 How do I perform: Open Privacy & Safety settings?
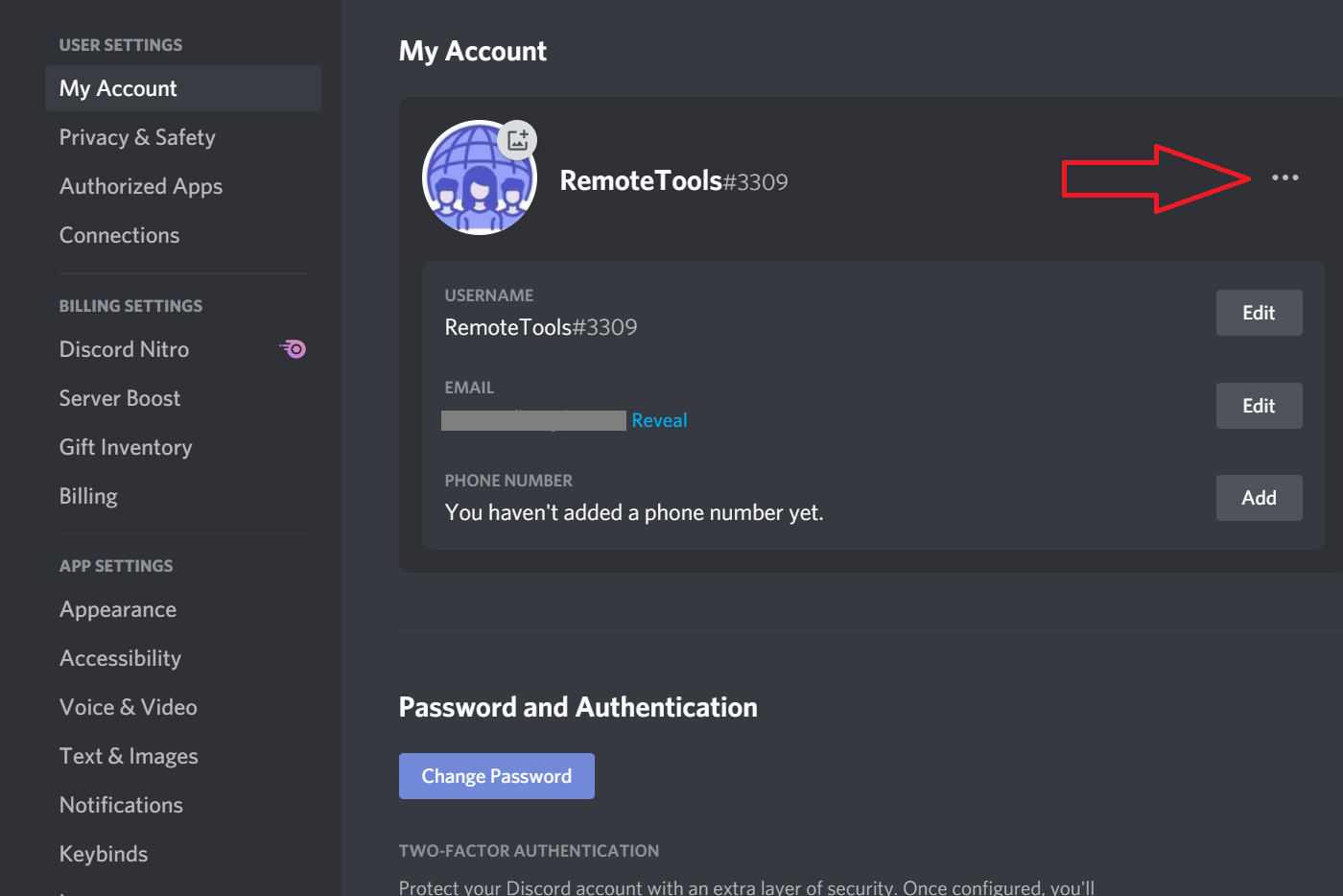[x=136, y=137]
